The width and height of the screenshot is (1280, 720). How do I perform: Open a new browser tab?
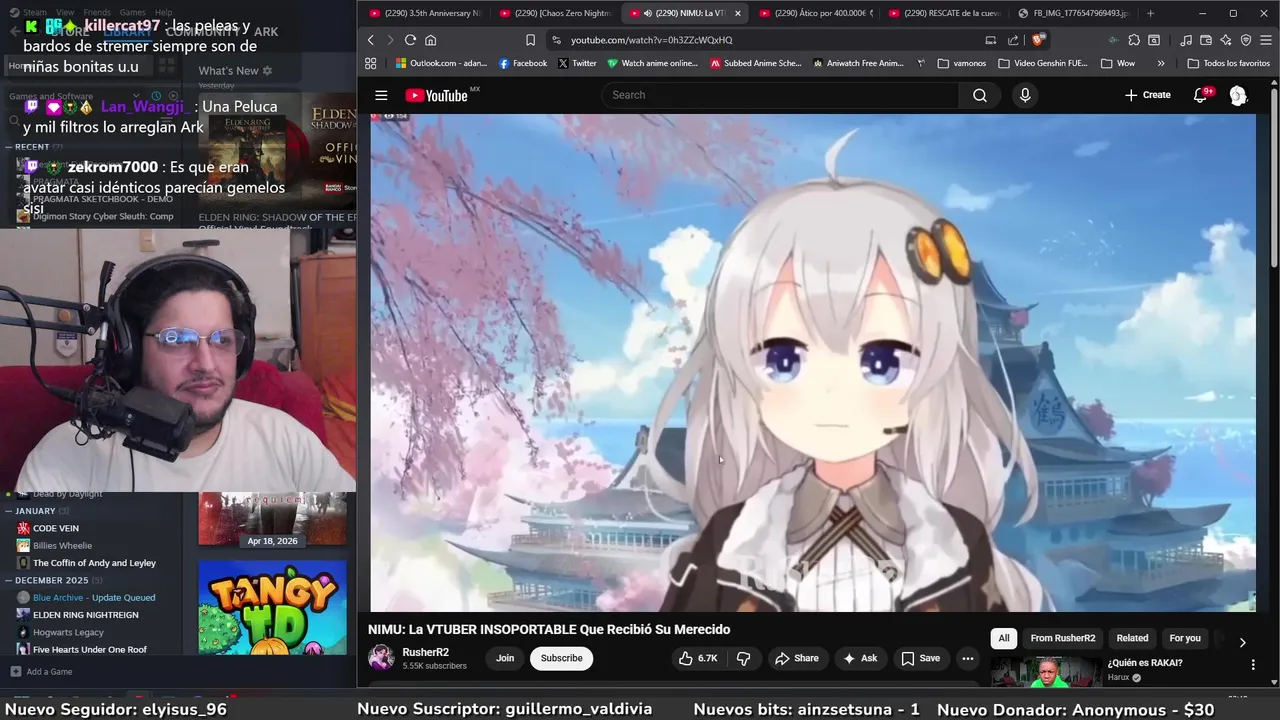coord(1150,13)
